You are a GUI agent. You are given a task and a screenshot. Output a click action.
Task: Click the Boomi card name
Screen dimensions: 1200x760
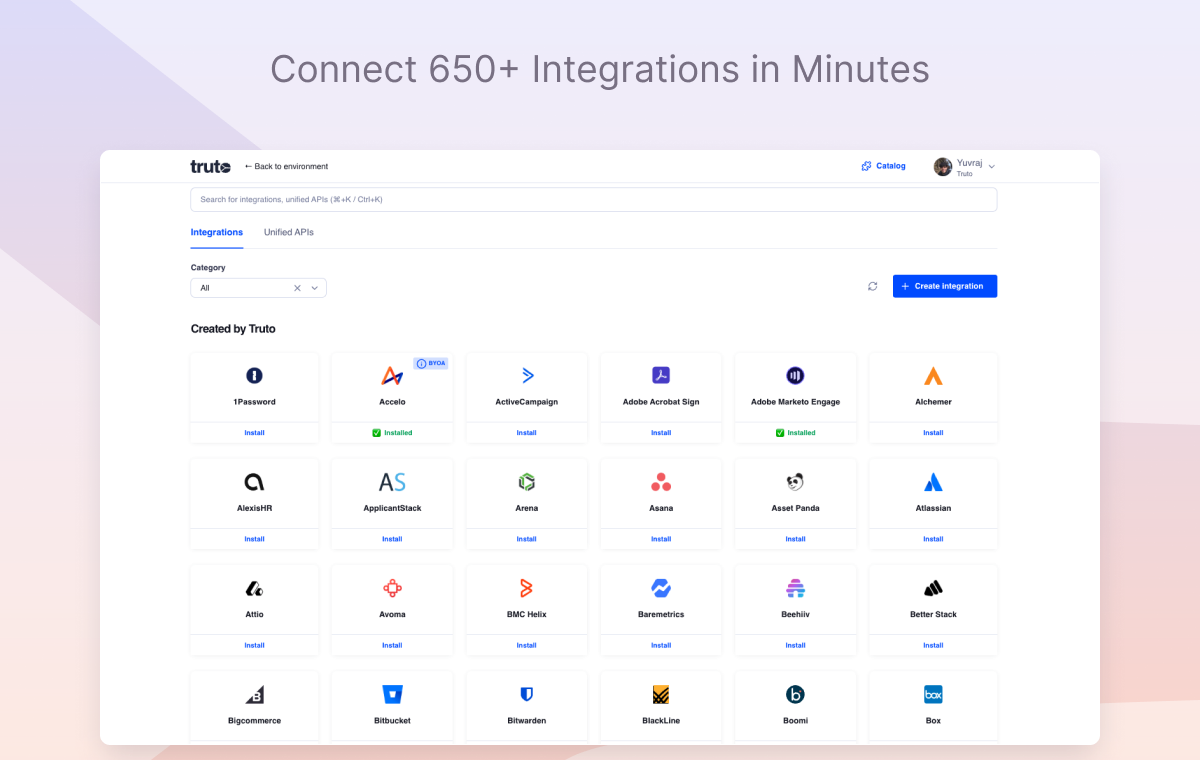click(795, 720)
